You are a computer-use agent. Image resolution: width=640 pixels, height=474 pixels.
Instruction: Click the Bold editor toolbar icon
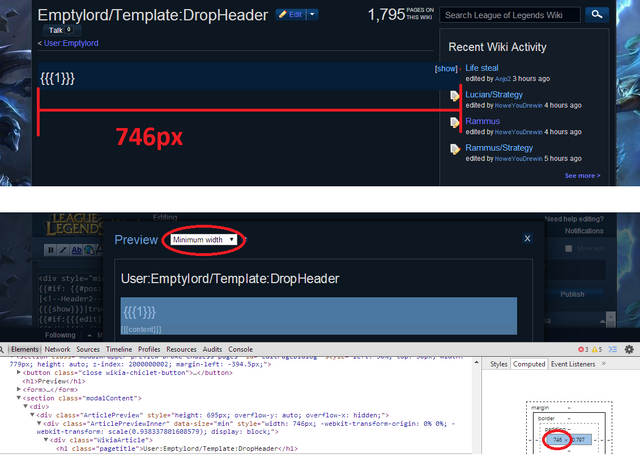tap(51, 250)
